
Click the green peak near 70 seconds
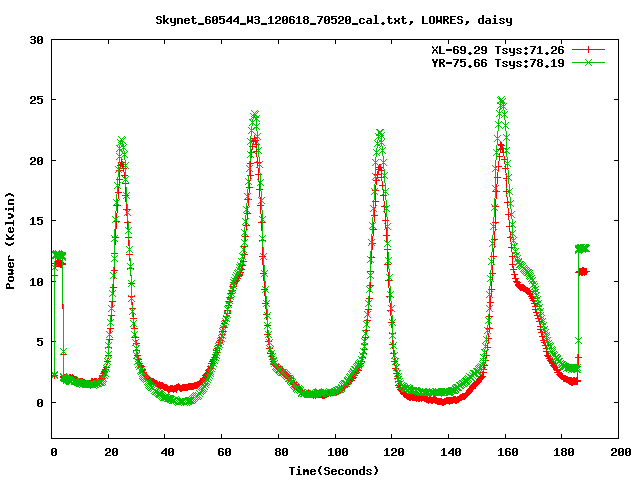(255, 114)
